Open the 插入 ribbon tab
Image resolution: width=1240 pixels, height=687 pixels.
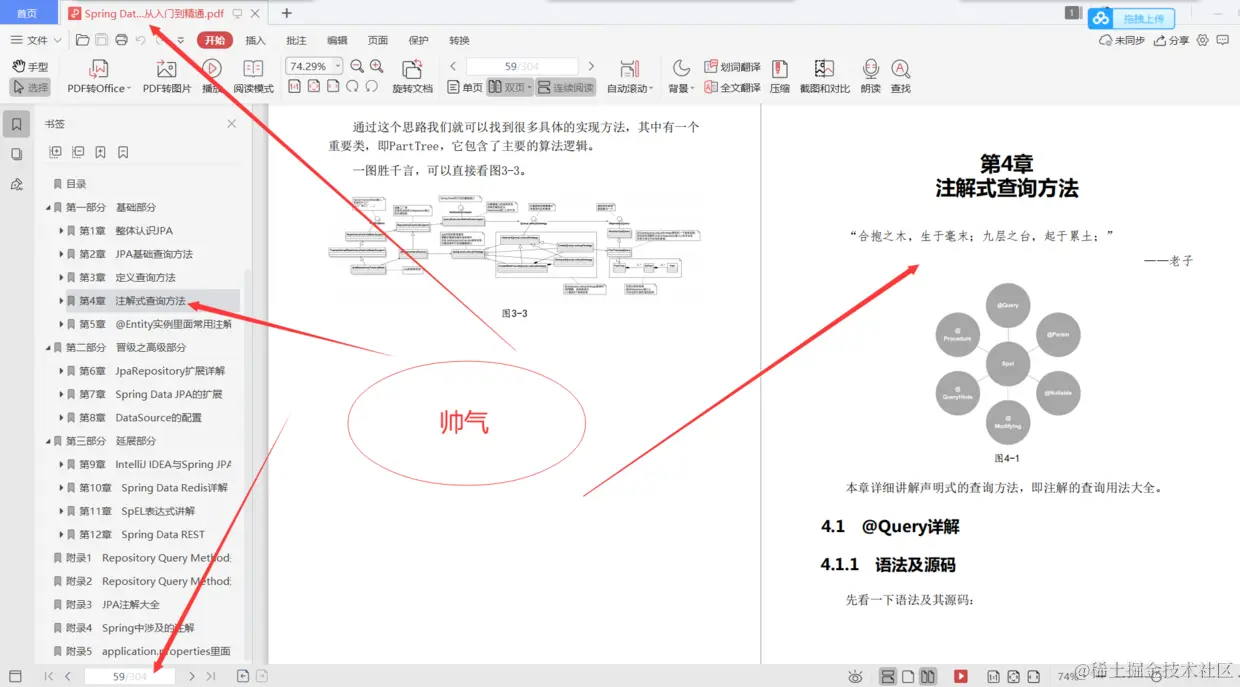click(256, 40)
